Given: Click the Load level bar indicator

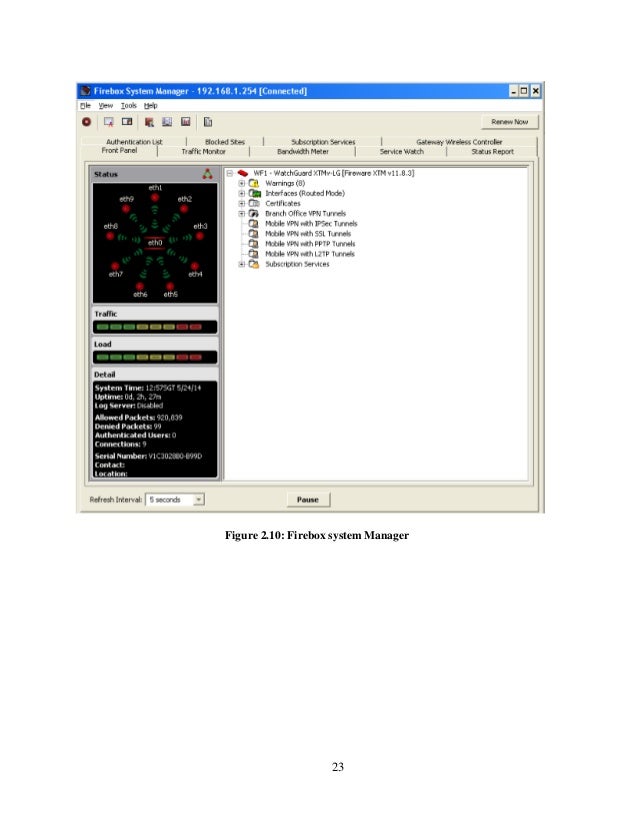Looking at the screenshot, I should [155, 357].
